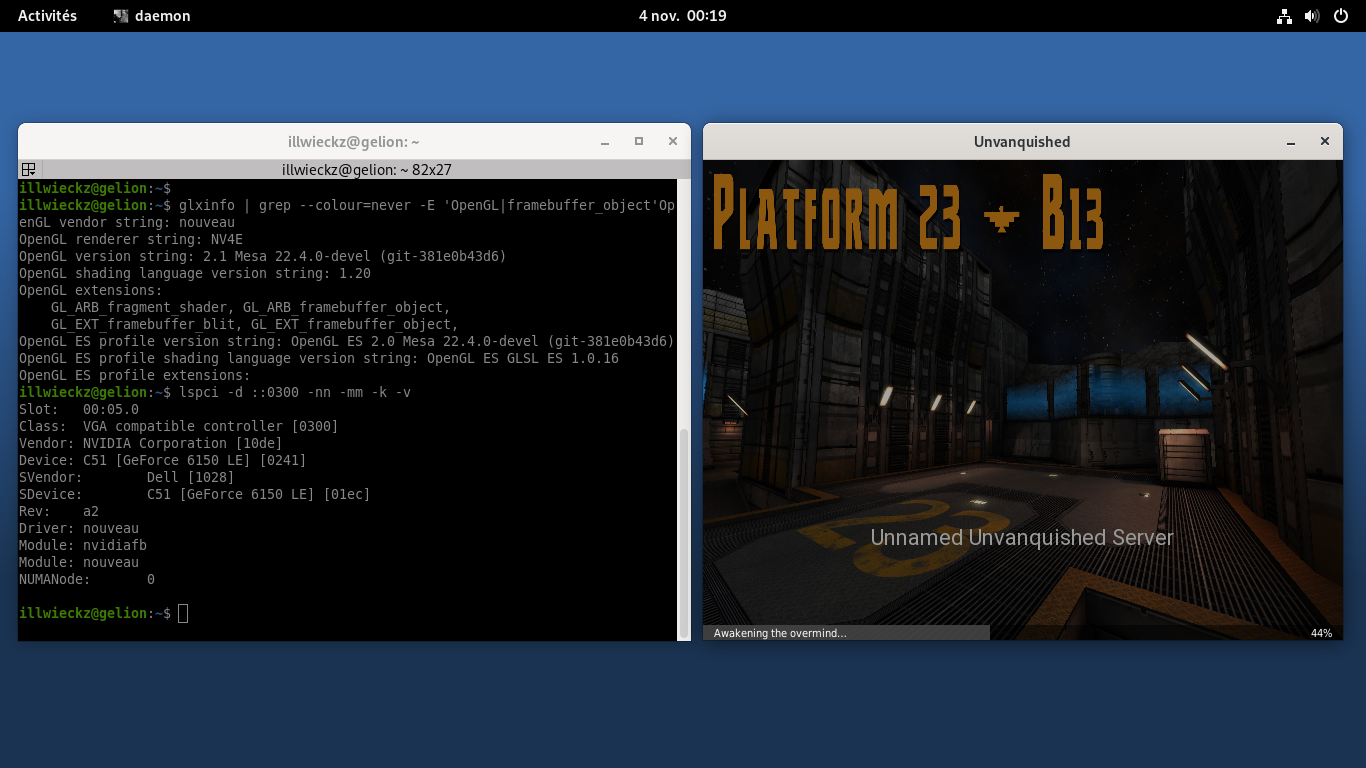Click the 'Slot: 00:05.0' line
Screen dimensions: 1366x768
79,409
